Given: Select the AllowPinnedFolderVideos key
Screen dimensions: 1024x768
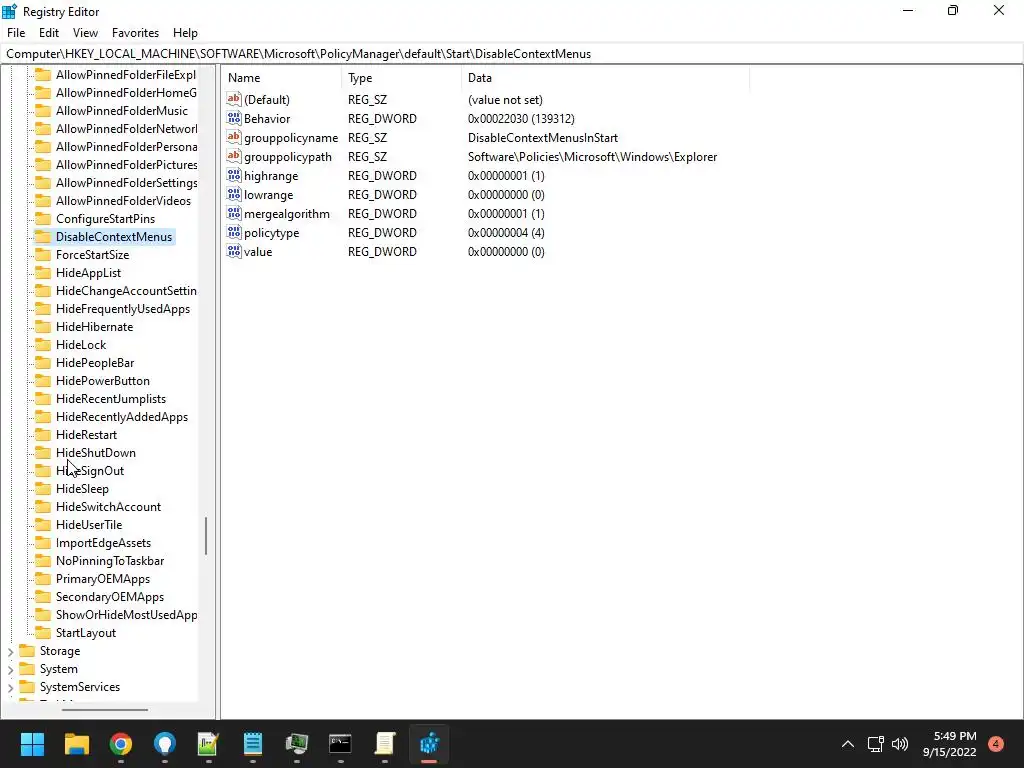Looking at the screenshot, I should click(x=123, y=200).
